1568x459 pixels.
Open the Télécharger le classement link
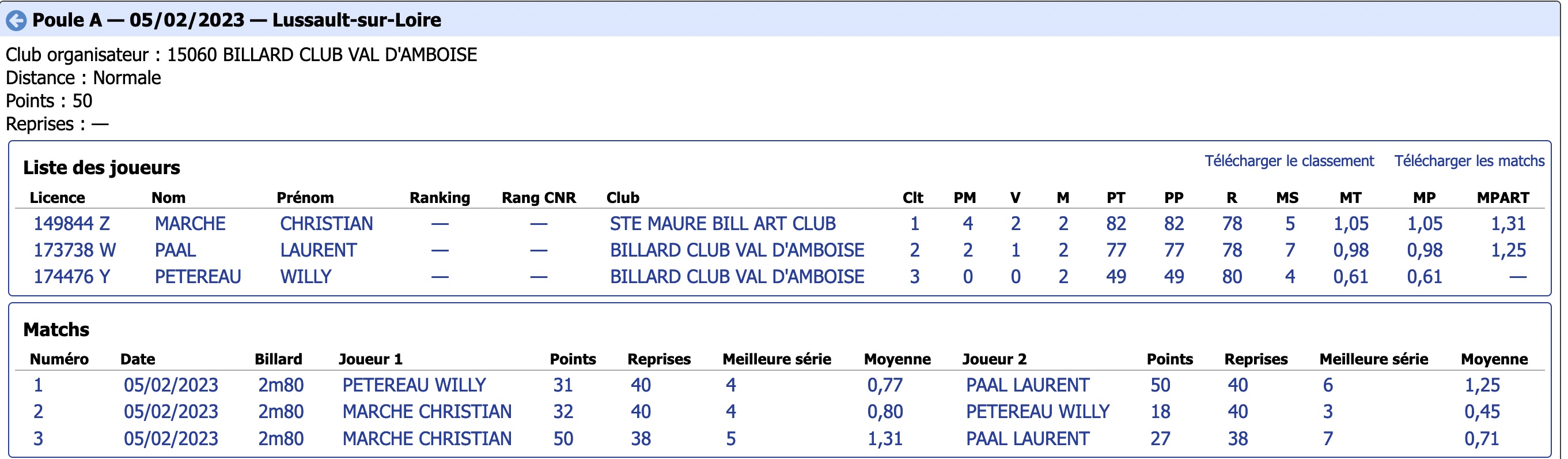click(x=1289, y=161)
